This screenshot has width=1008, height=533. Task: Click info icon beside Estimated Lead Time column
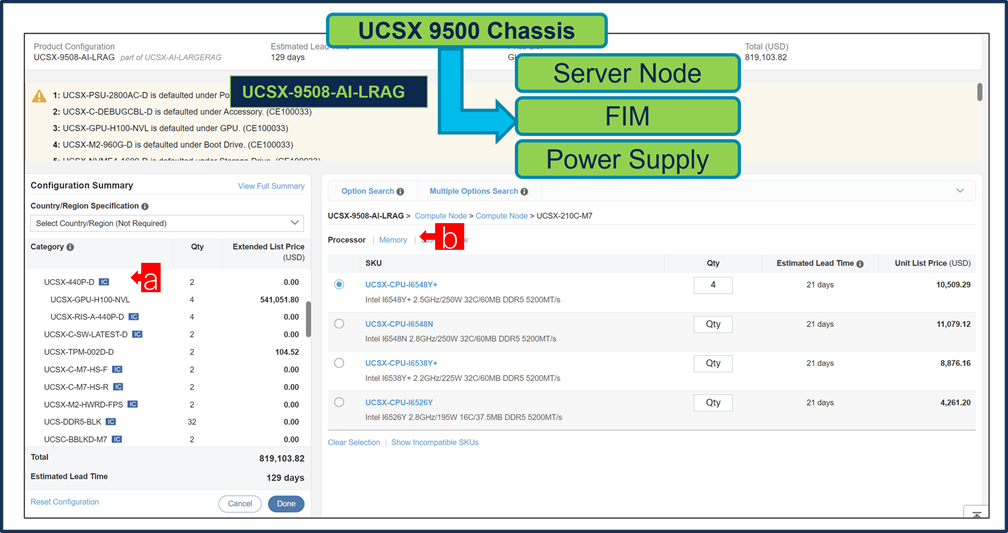pyautogui.click(x=860, y=264)
